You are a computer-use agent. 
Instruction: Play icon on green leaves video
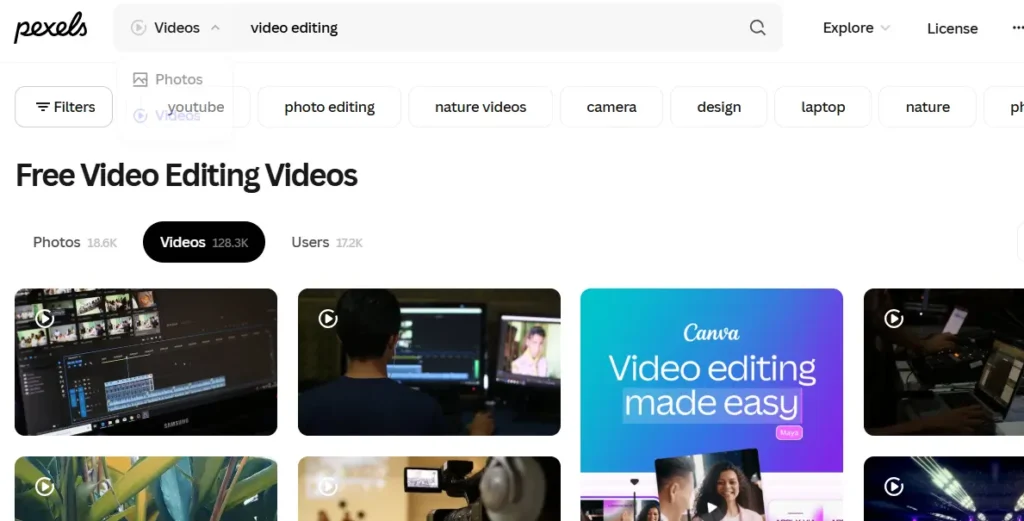(x=44, y=486)
